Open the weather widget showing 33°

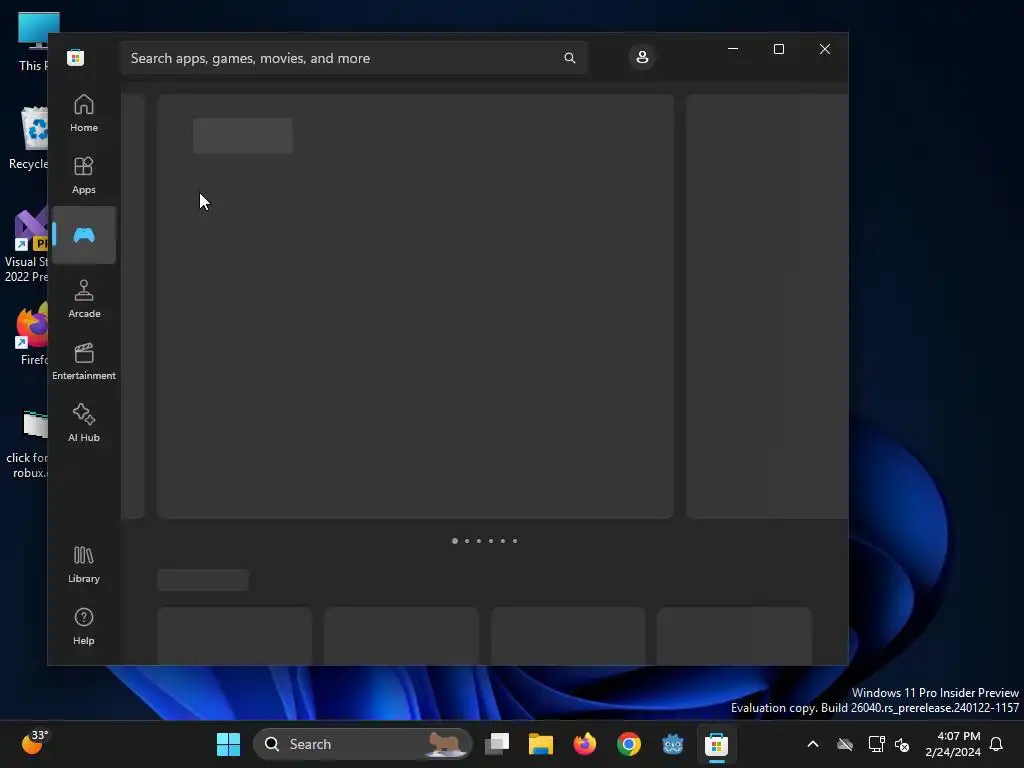coord(33,743)
